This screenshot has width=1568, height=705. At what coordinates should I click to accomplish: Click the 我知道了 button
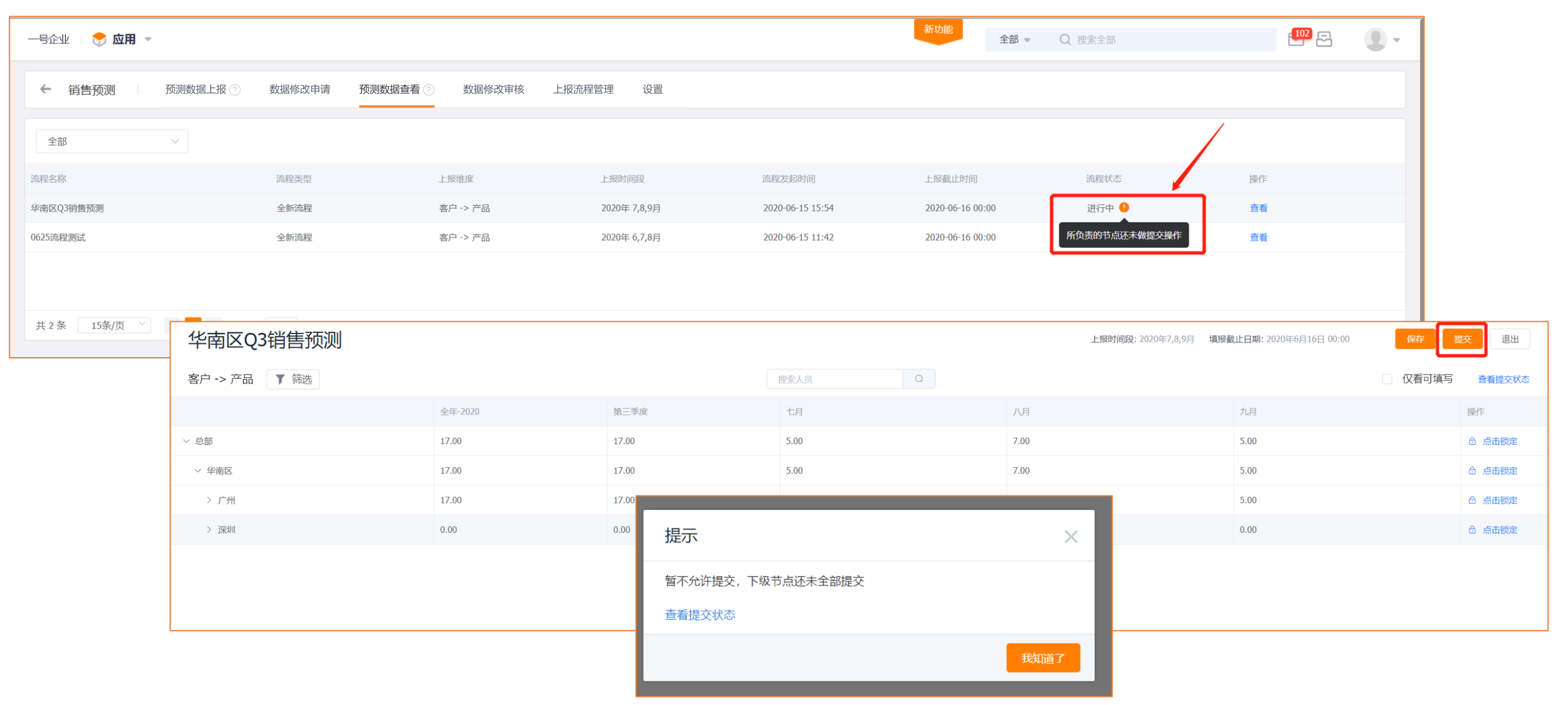pos(1043,658)
